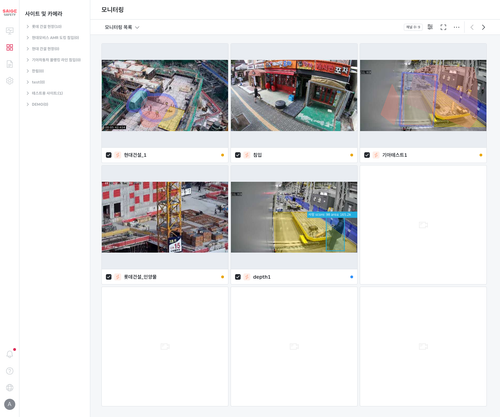Screen dimensions: 500x417
Task: Open notifications bell with red dot
Action: [10, 354]
